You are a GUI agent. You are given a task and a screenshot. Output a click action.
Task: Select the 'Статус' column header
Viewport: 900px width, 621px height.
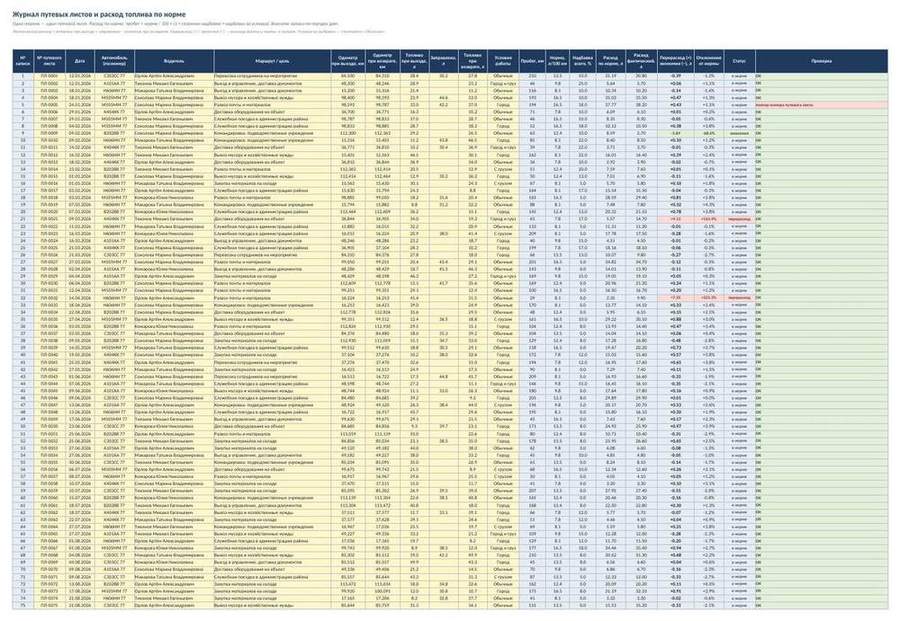point(739,61)
